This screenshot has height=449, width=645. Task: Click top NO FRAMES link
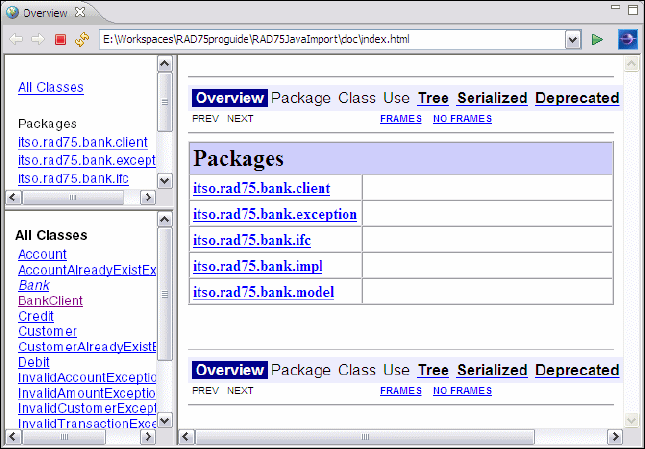click(462, 119)
